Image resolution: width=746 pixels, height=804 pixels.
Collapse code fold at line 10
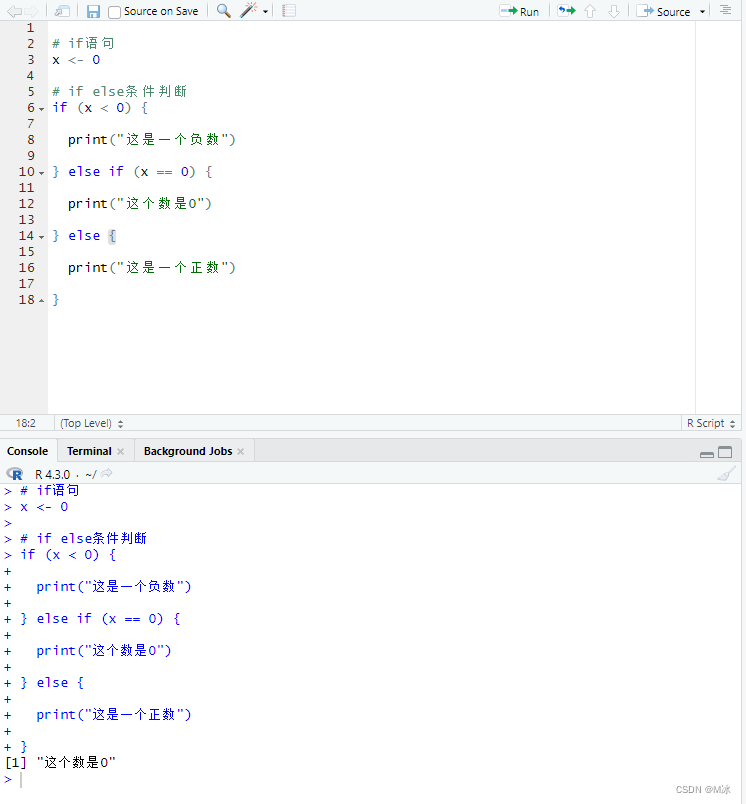[42, 173]
